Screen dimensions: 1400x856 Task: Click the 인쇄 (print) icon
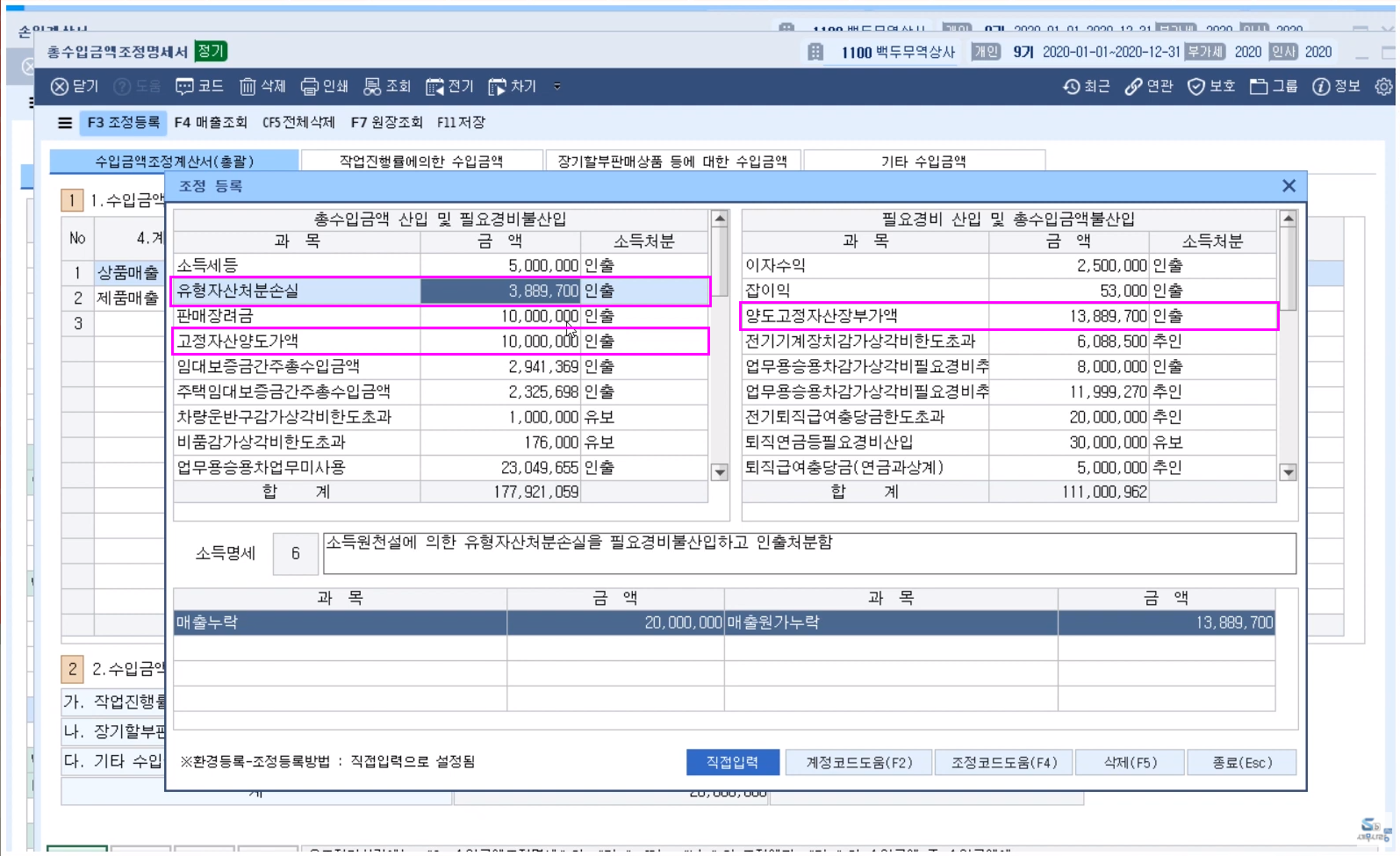(x=310, y=86)
